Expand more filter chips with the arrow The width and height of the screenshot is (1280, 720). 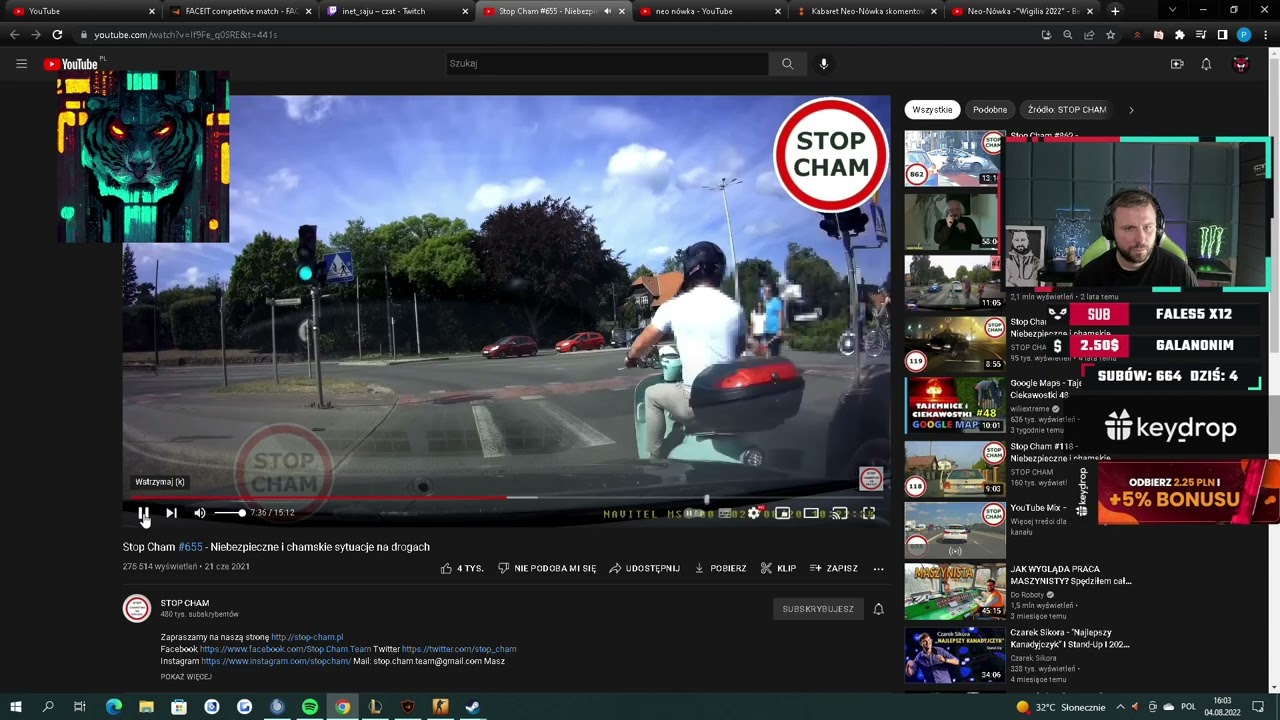[x=1131, y=110]
